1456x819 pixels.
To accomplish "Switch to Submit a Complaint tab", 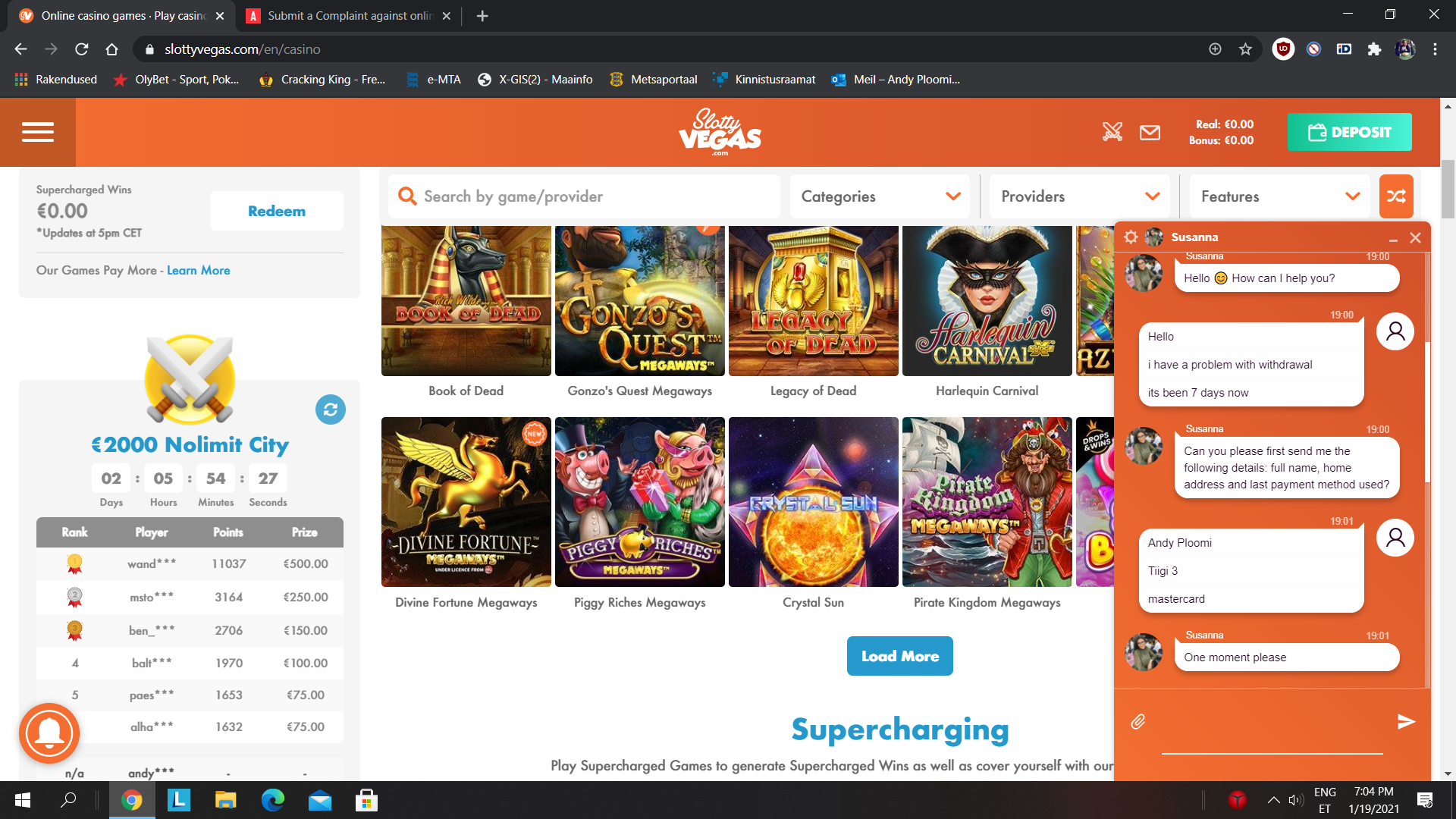I will (x=348, y=16).
